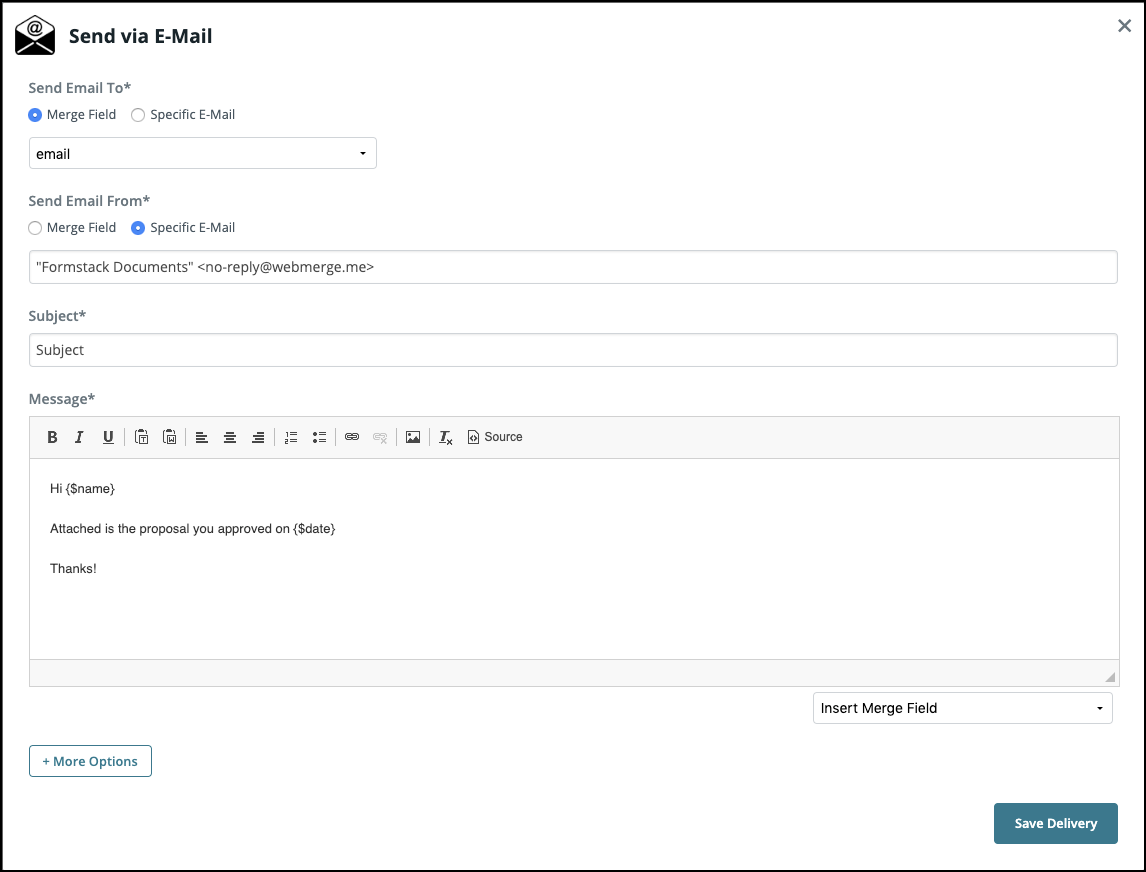The height and width of the screenshot is (872, 1146).
Task: Insert a numbered list
Action: (x=291, y=437)
